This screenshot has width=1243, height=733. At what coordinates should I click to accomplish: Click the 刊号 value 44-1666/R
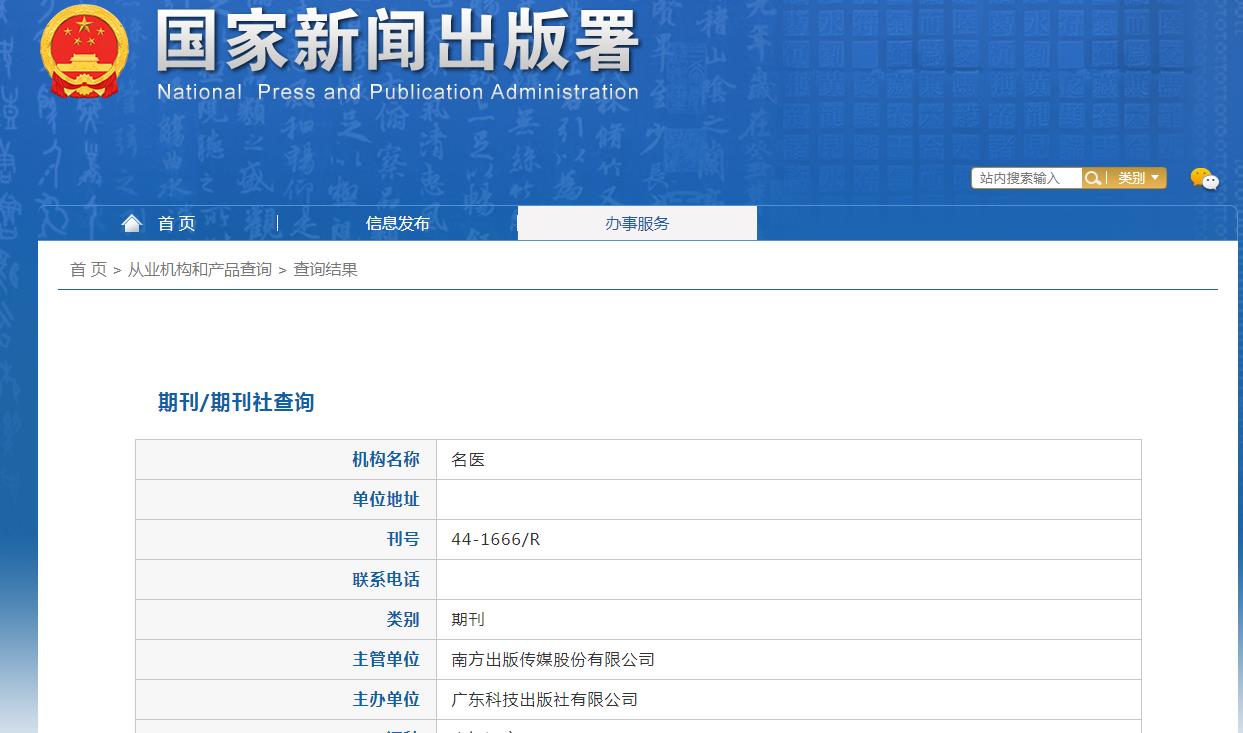point(493,539)
